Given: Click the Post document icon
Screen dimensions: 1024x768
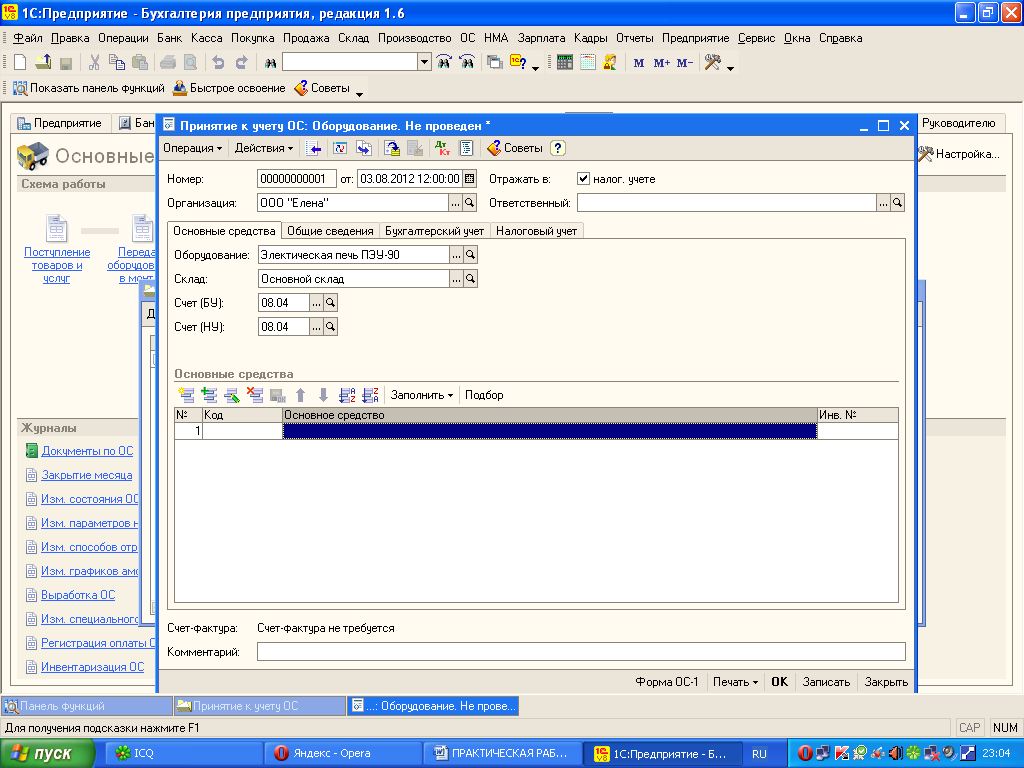Looking at the screenshot, I should click(x=392, y=148).
